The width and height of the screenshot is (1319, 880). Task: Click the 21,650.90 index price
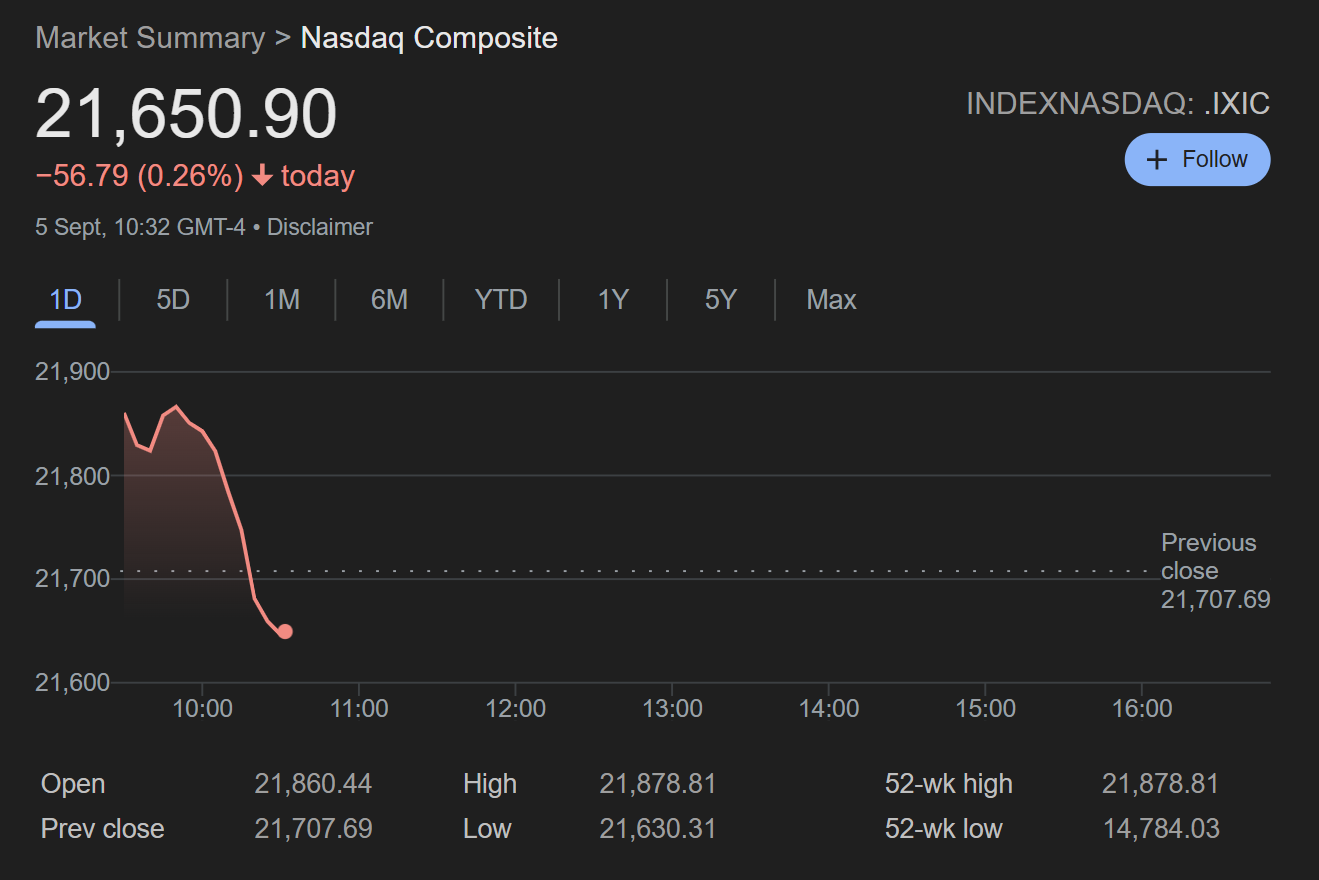coord(186,114)
